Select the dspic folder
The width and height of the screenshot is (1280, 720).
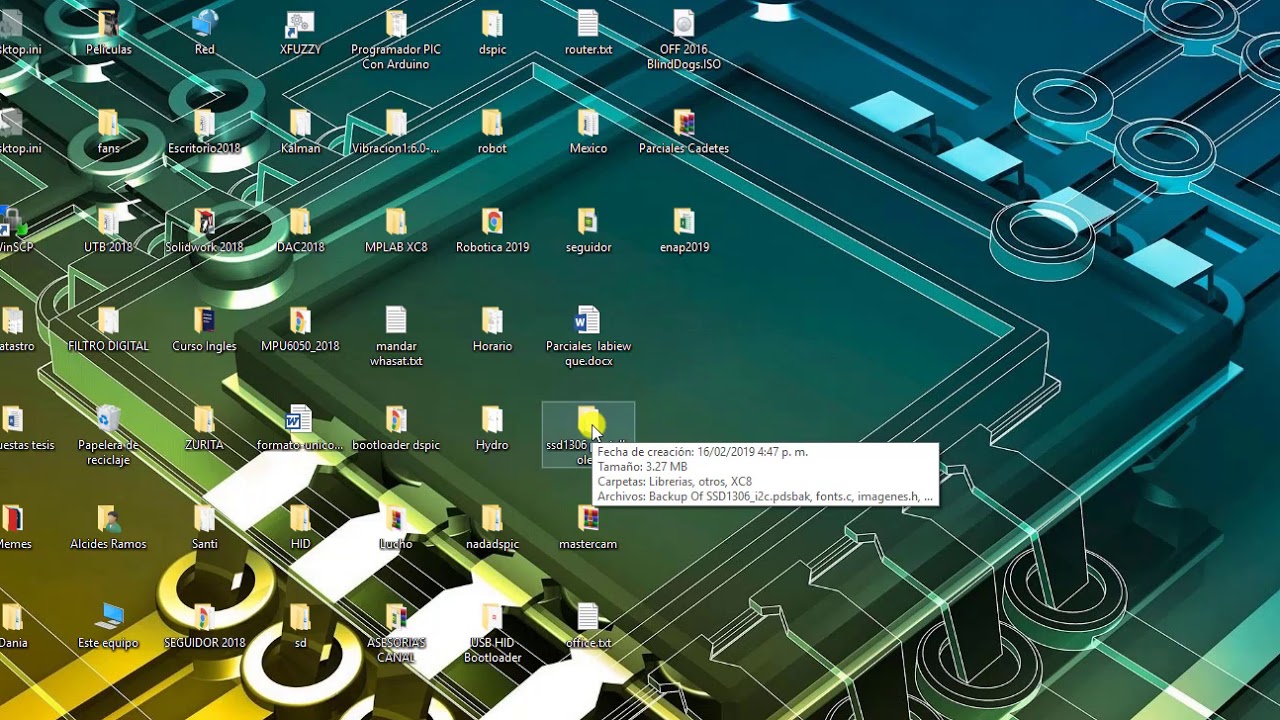point(492,24)
